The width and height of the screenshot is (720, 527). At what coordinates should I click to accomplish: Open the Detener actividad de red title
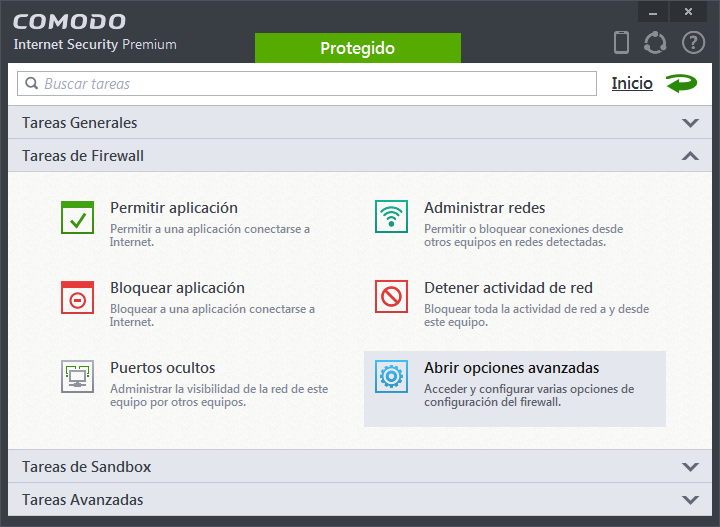coord(508,288)
